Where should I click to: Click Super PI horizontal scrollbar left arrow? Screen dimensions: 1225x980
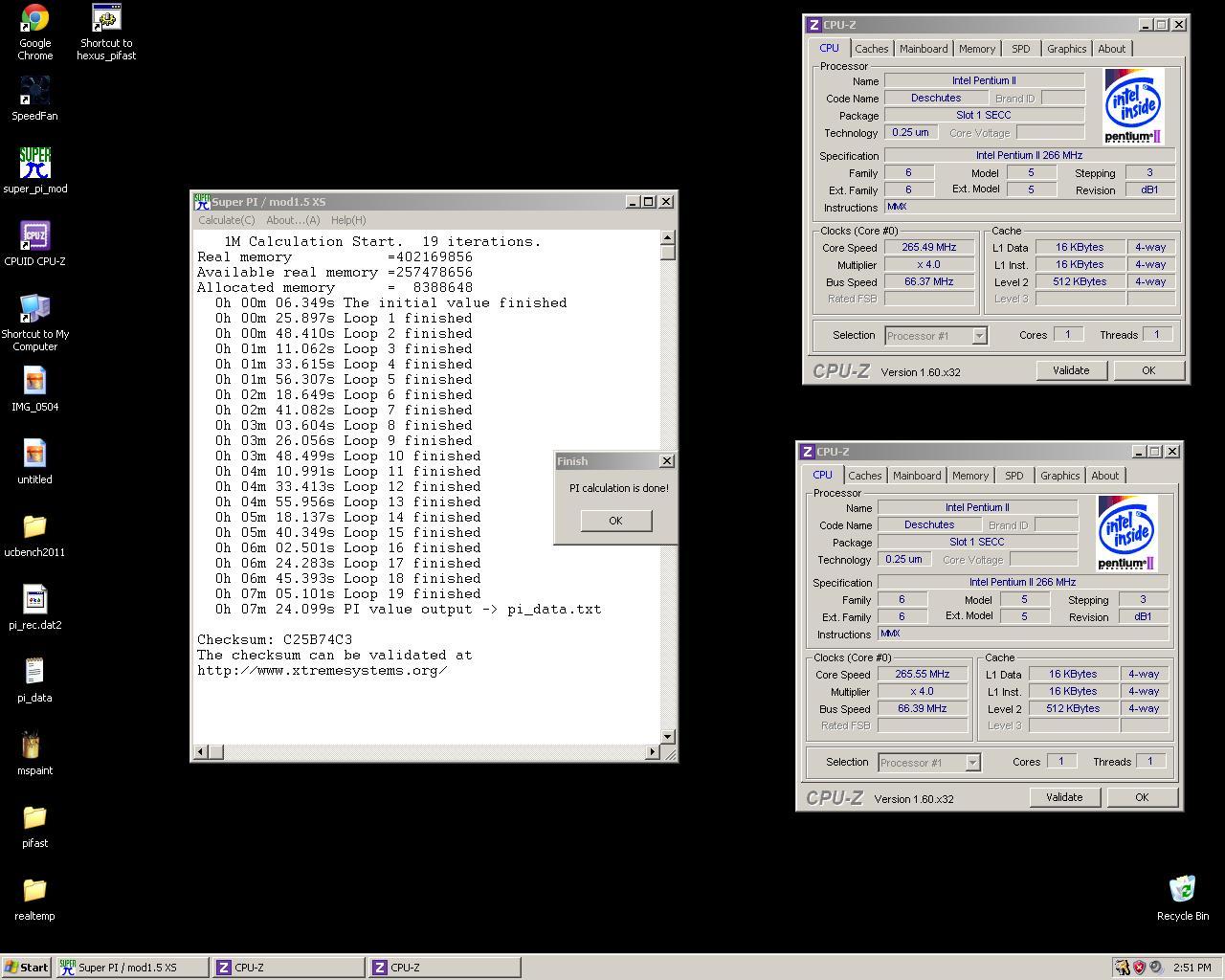pyautogui.click(x=201, y=752)
